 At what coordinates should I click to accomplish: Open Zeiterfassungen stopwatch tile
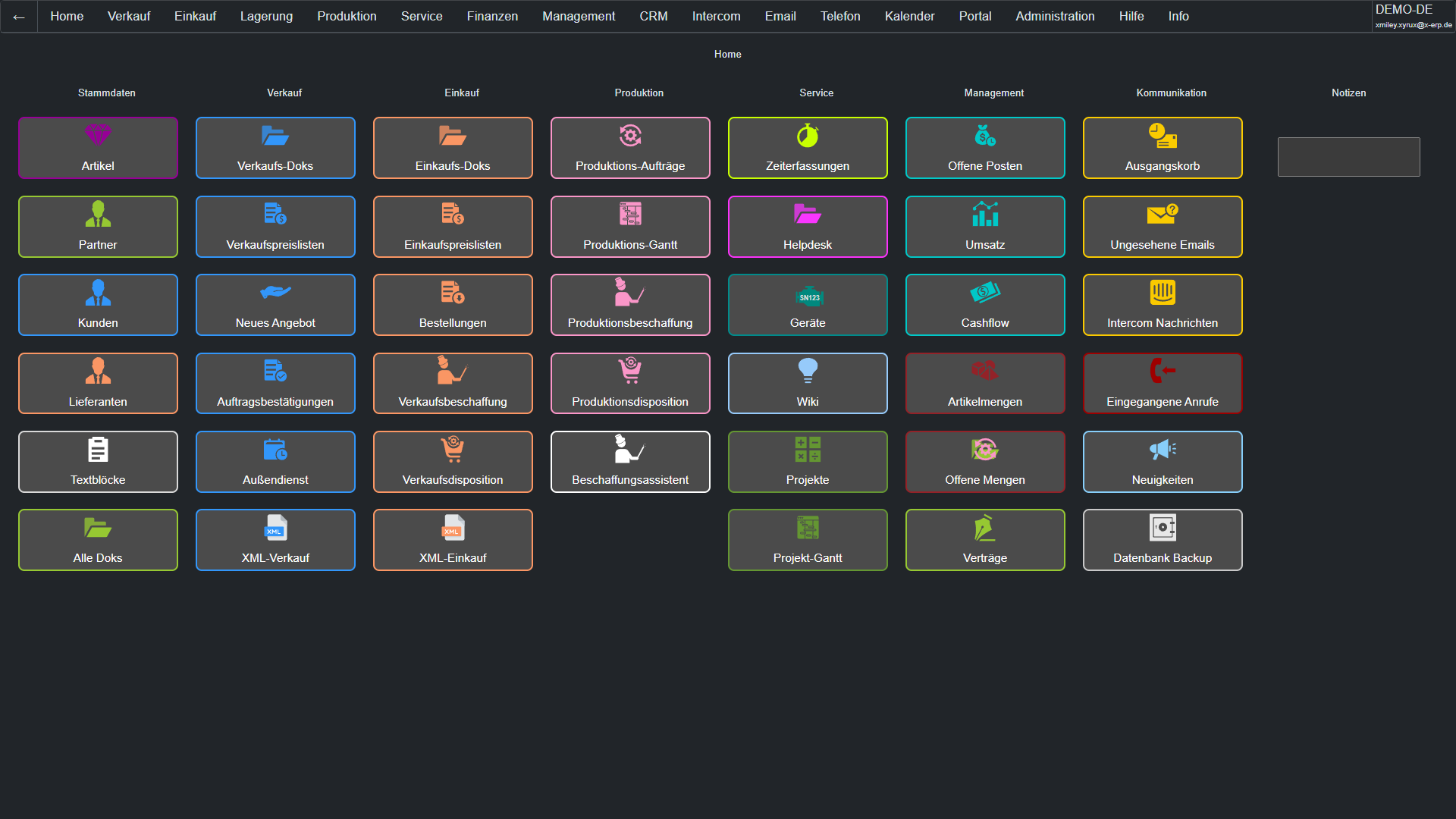point(808,148)
